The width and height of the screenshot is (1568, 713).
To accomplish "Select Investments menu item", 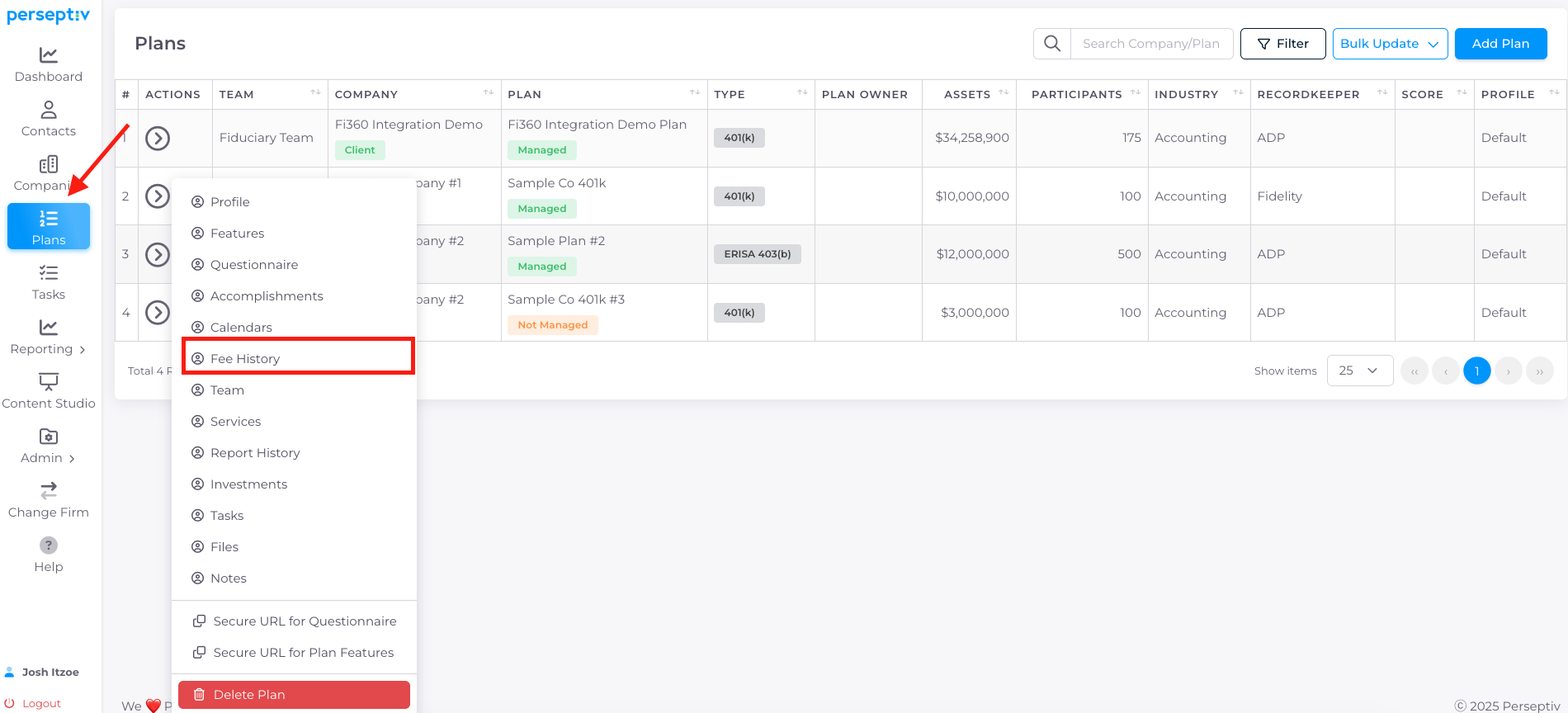I will 294,484.
